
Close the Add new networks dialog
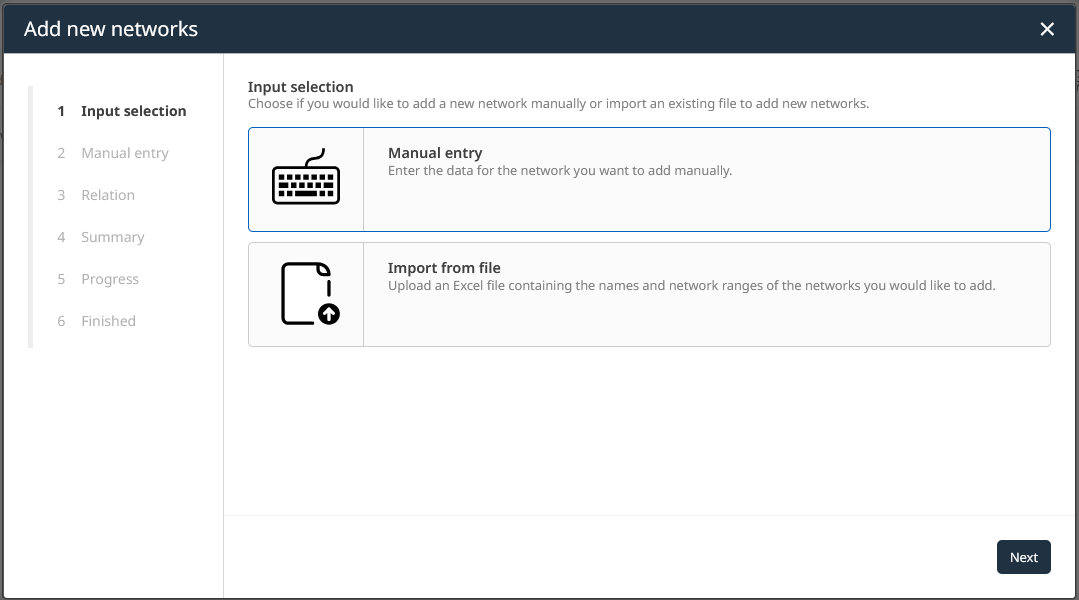click(1047, 29)
